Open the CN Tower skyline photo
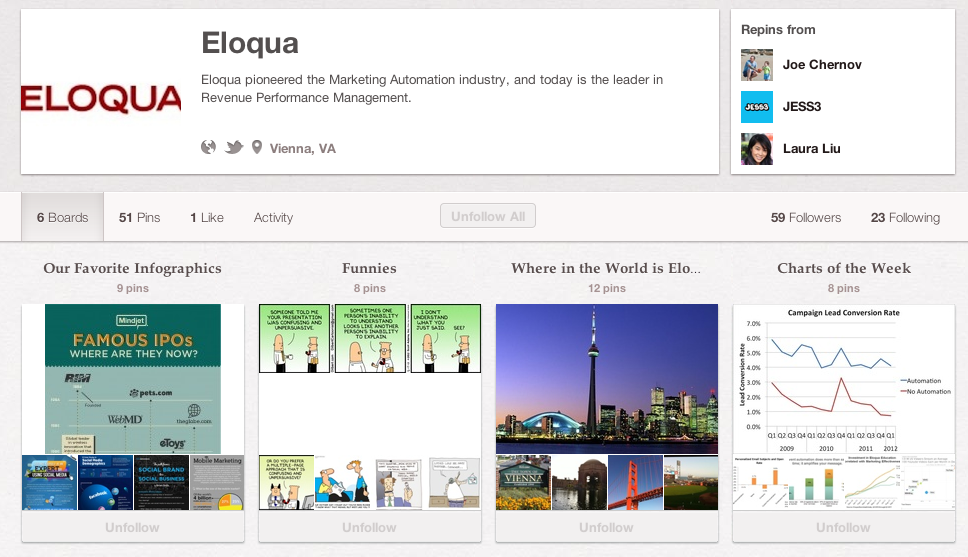 [x=607, y=379]
